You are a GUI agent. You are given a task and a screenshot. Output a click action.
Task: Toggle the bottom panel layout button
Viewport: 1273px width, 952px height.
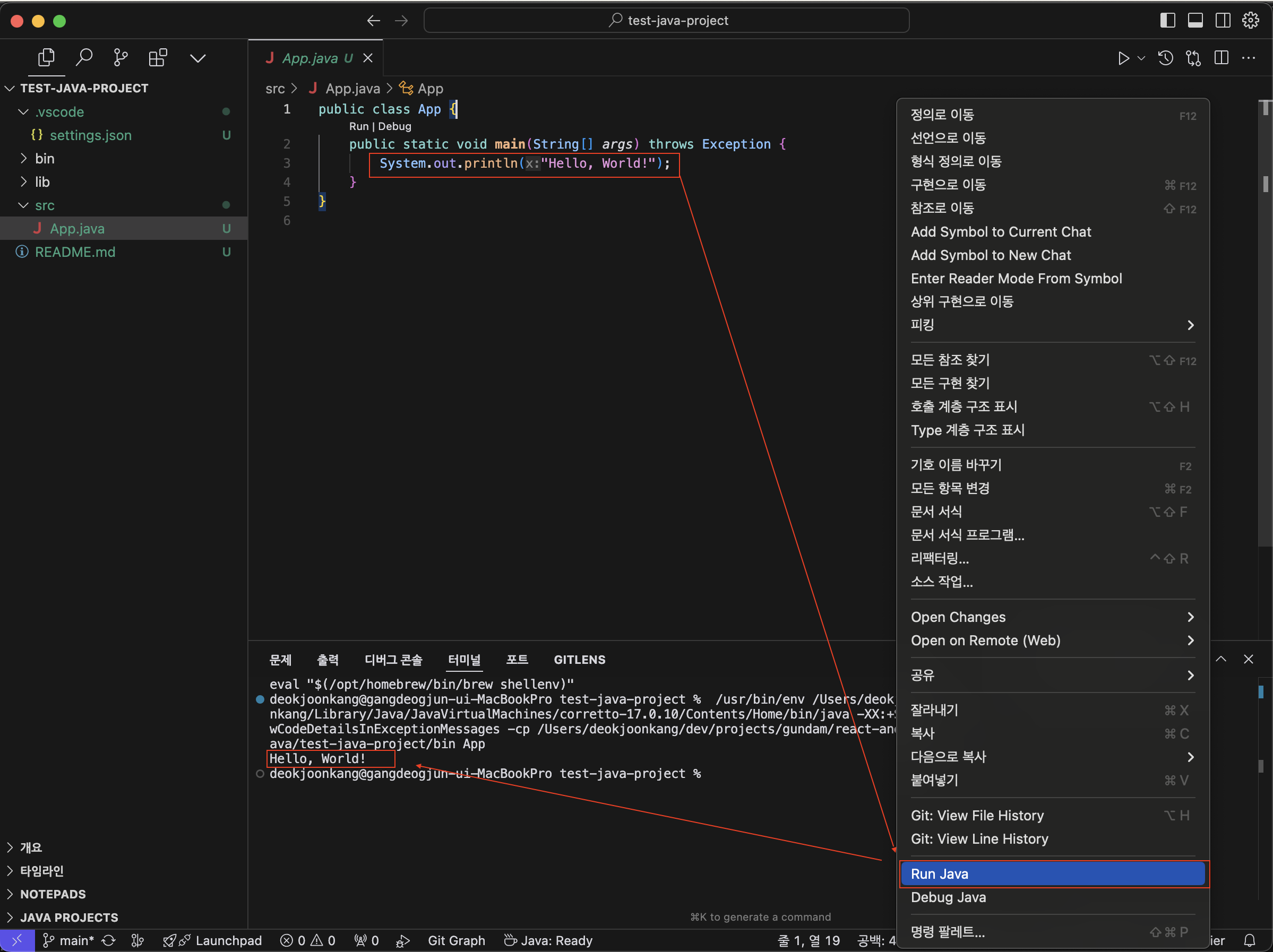point(1195,21)
